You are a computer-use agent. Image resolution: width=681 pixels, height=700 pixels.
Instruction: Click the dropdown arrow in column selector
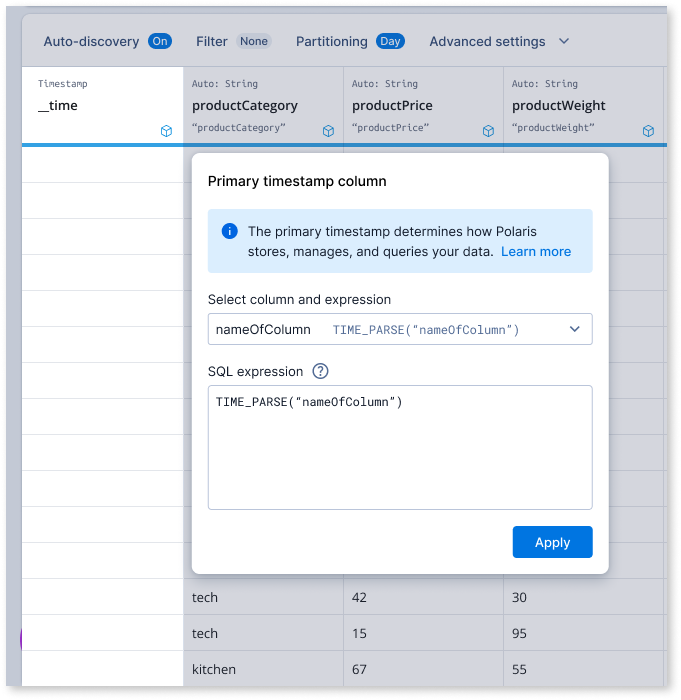pos(574,329)
